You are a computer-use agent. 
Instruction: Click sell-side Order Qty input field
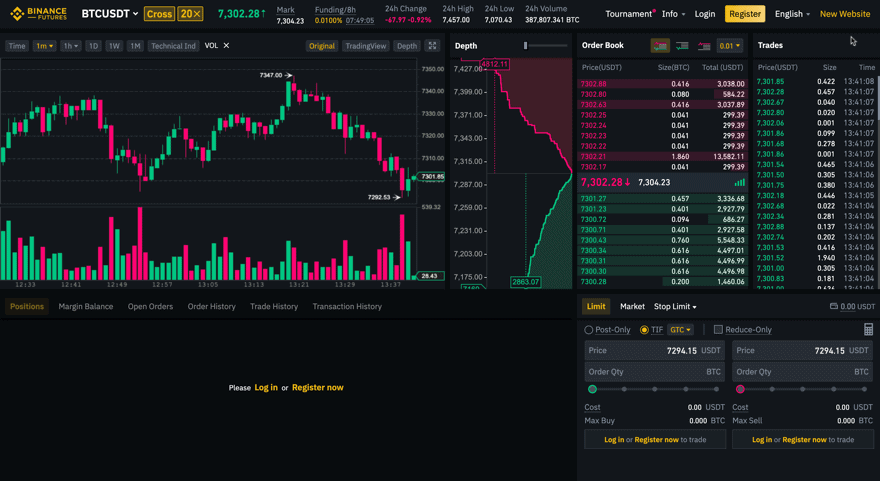[x=803, y=372]
